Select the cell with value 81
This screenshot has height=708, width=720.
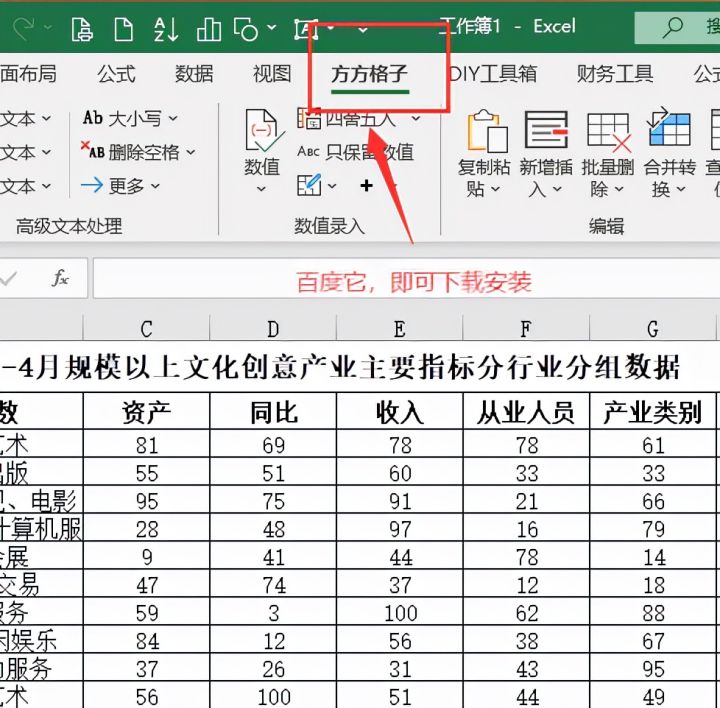tap(146, 444)
